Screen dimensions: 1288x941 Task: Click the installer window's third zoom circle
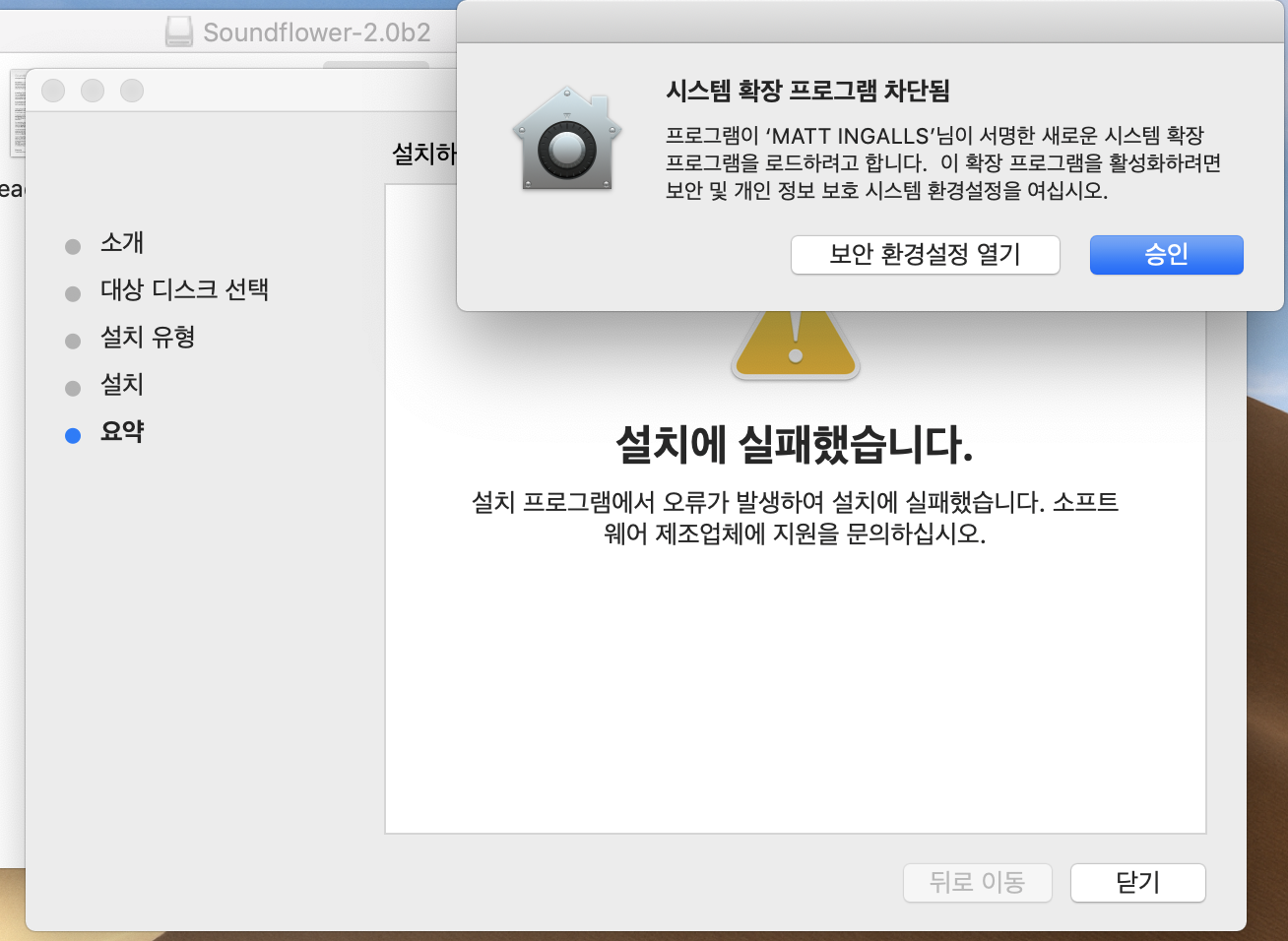point(132,91)
